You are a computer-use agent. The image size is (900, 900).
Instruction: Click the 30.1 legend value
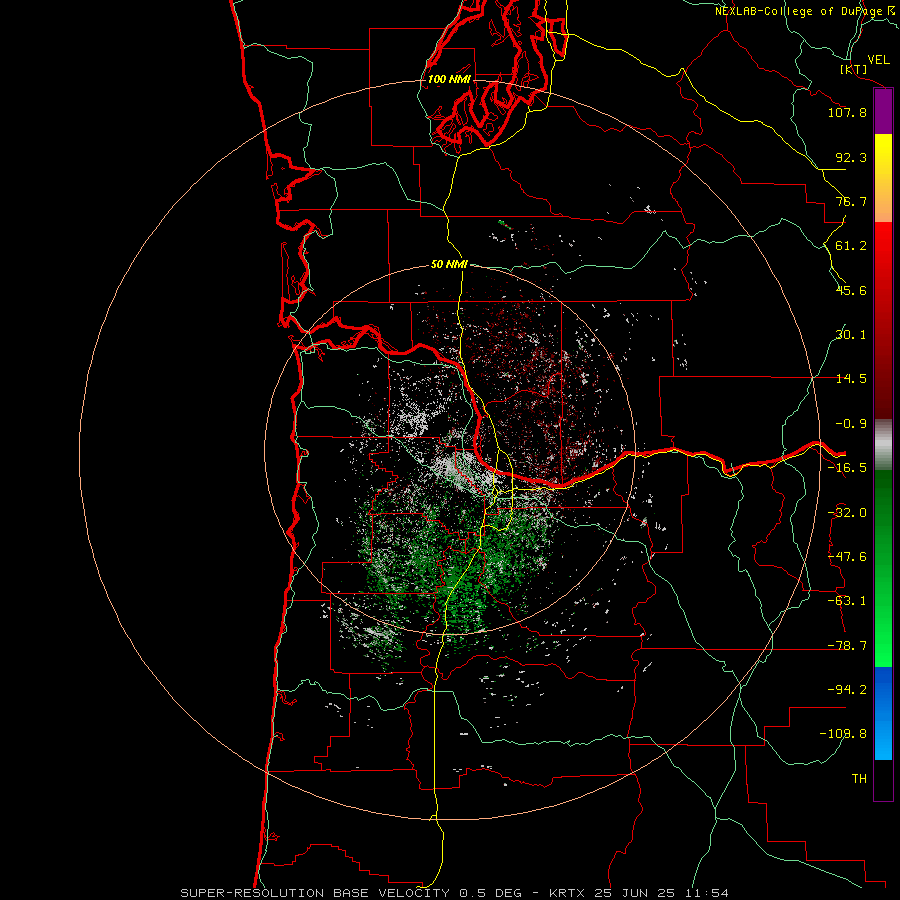tap(851, 335)
